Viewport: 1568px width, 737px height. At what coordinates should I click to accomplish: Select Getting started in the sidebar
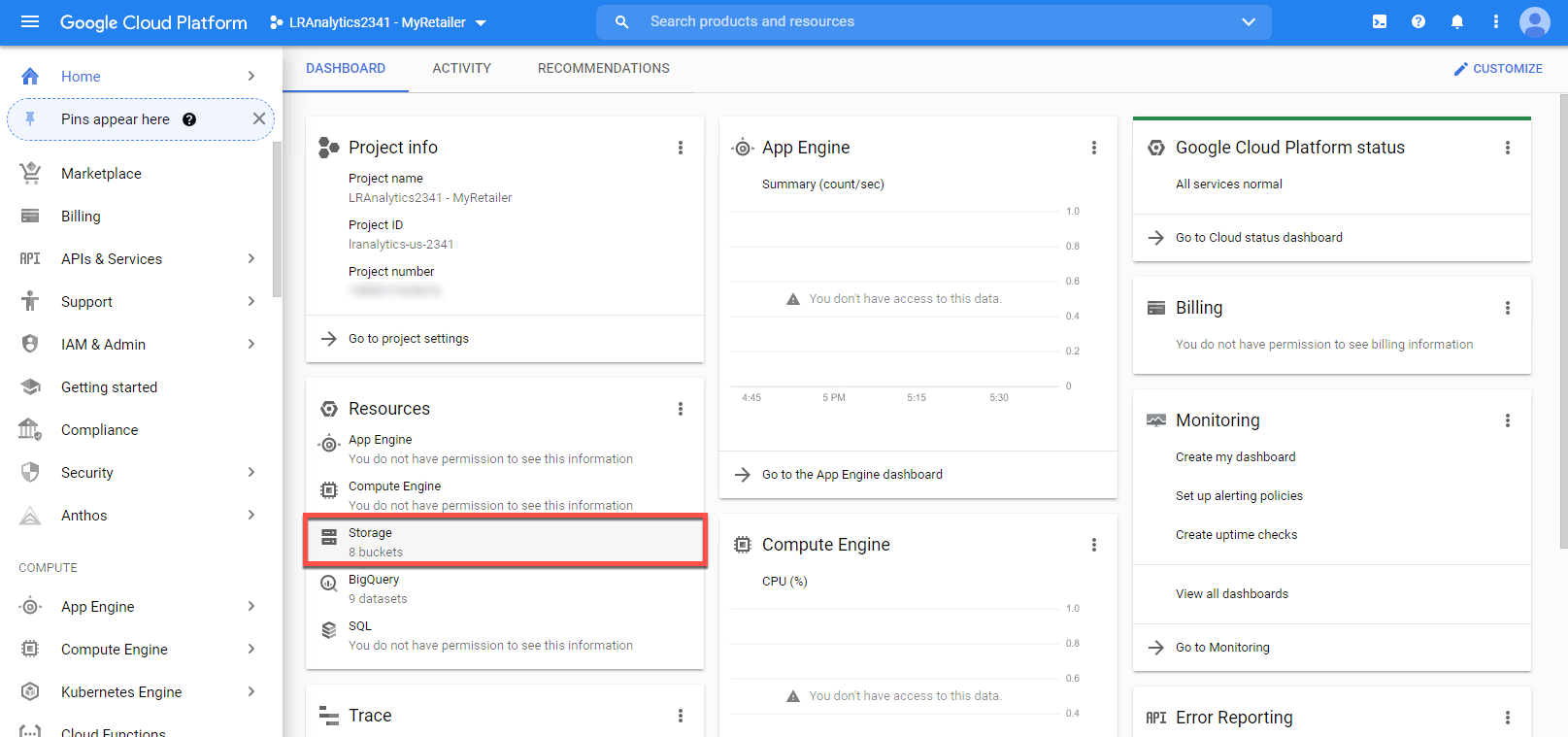[x=109, y=387]
